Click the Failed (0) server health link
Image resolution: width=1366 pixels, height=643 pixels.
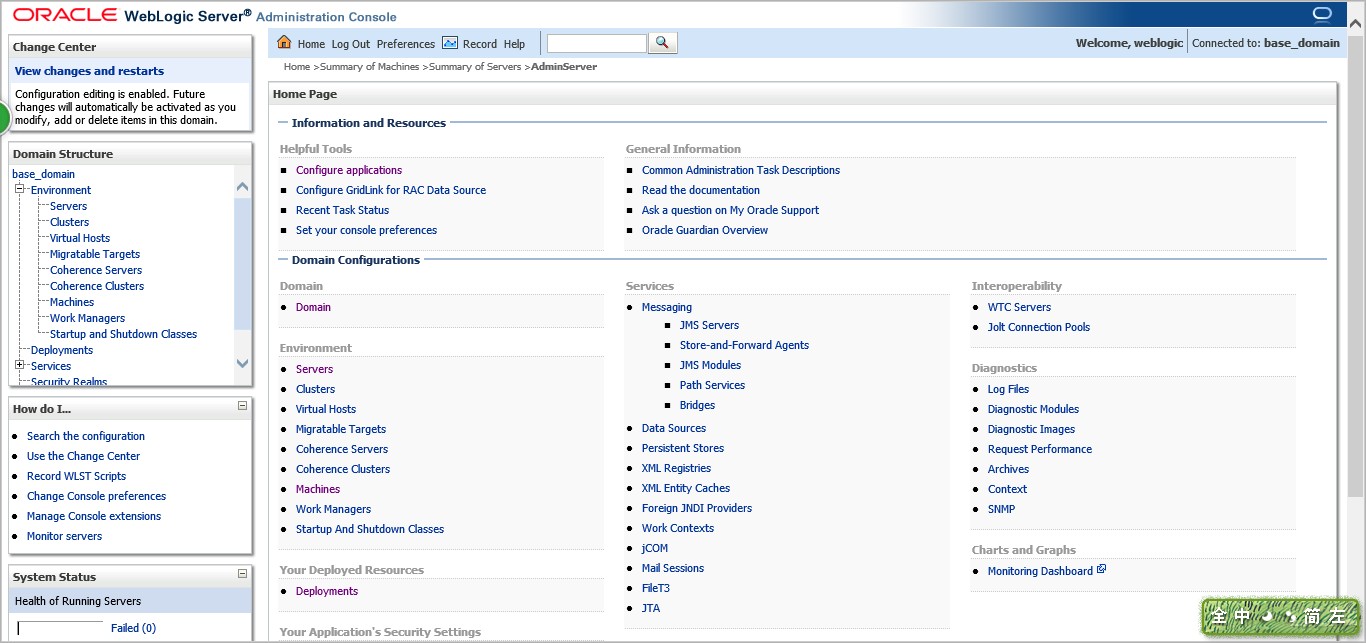[133, 628]
